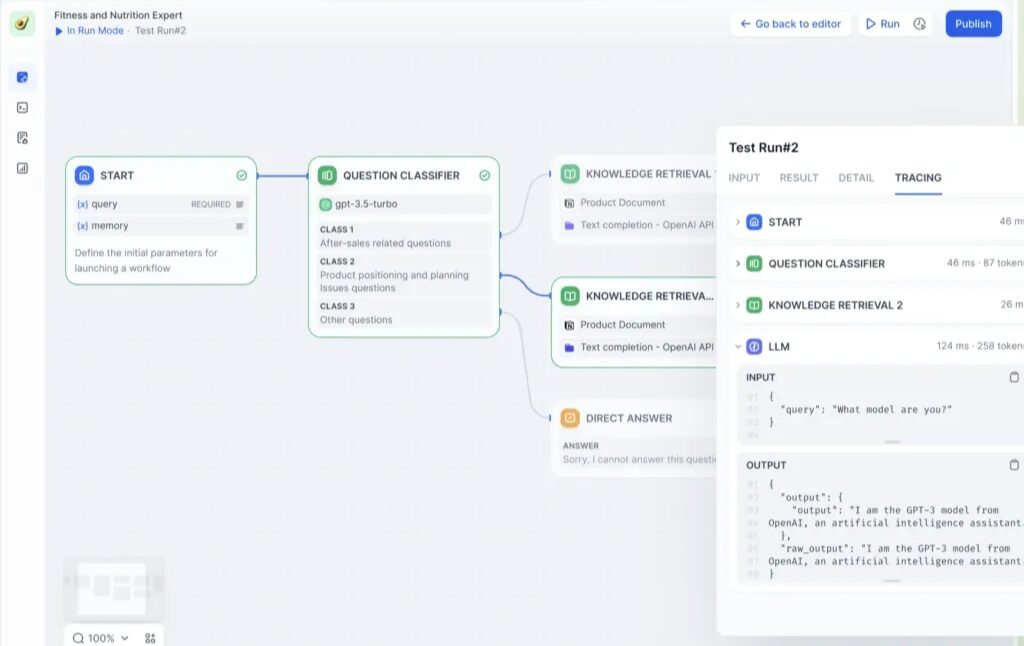Expand the QUESTION CLASSIFIER tracing entry

[x=738, y=264]
